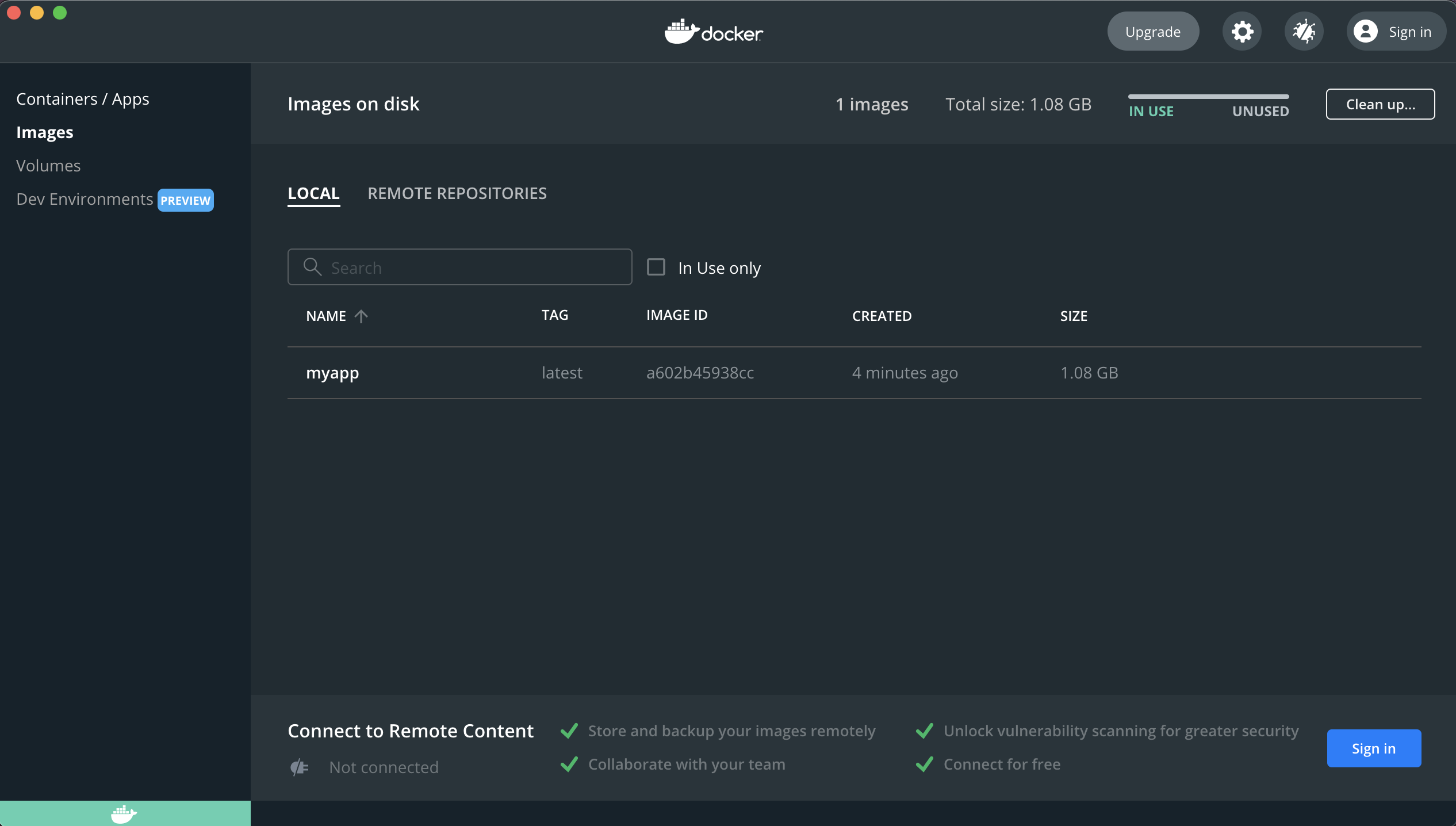
Task: Click the '4 minutes ago' cell
Action: [x=905, y=373]
